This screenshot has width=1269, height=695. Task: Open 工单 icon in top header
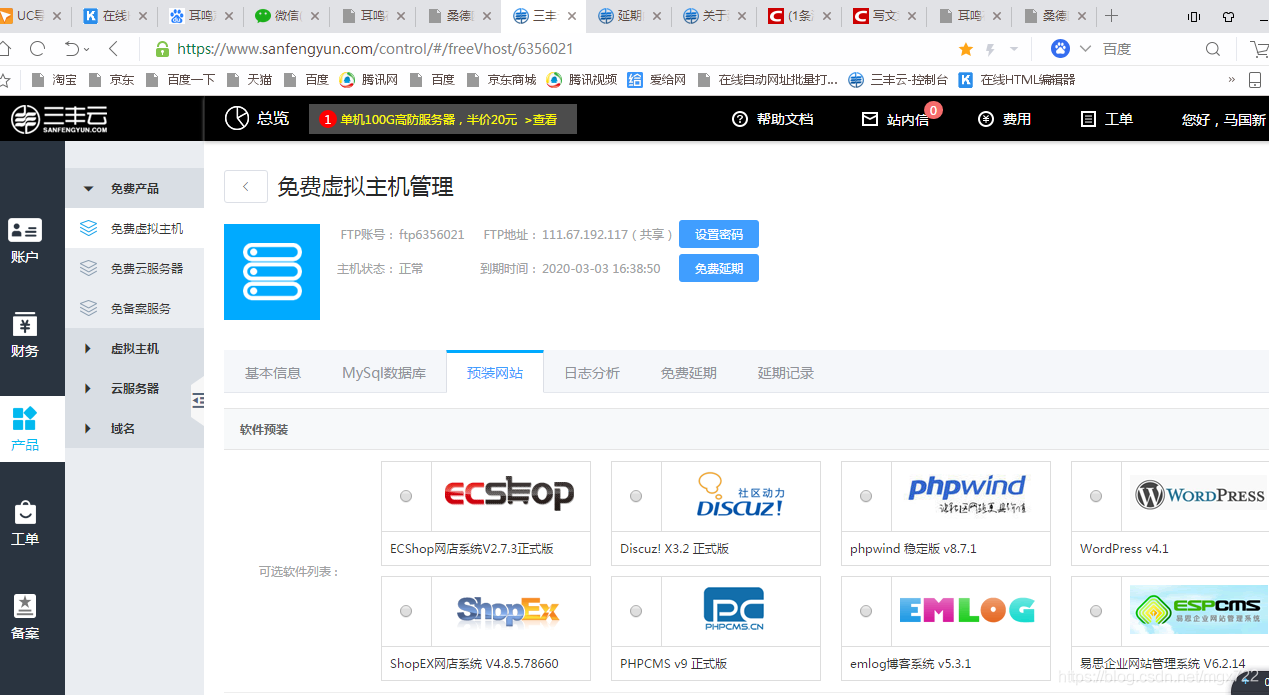pyautogui.click(x=1089, y=119)
